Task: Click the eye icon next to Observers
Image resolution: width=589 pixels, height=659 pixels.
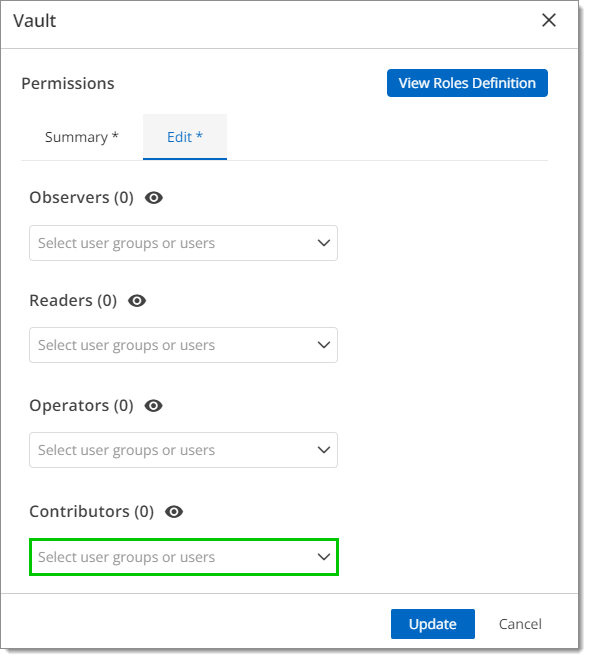Action: pyautogui.click(x=154, y=198)
